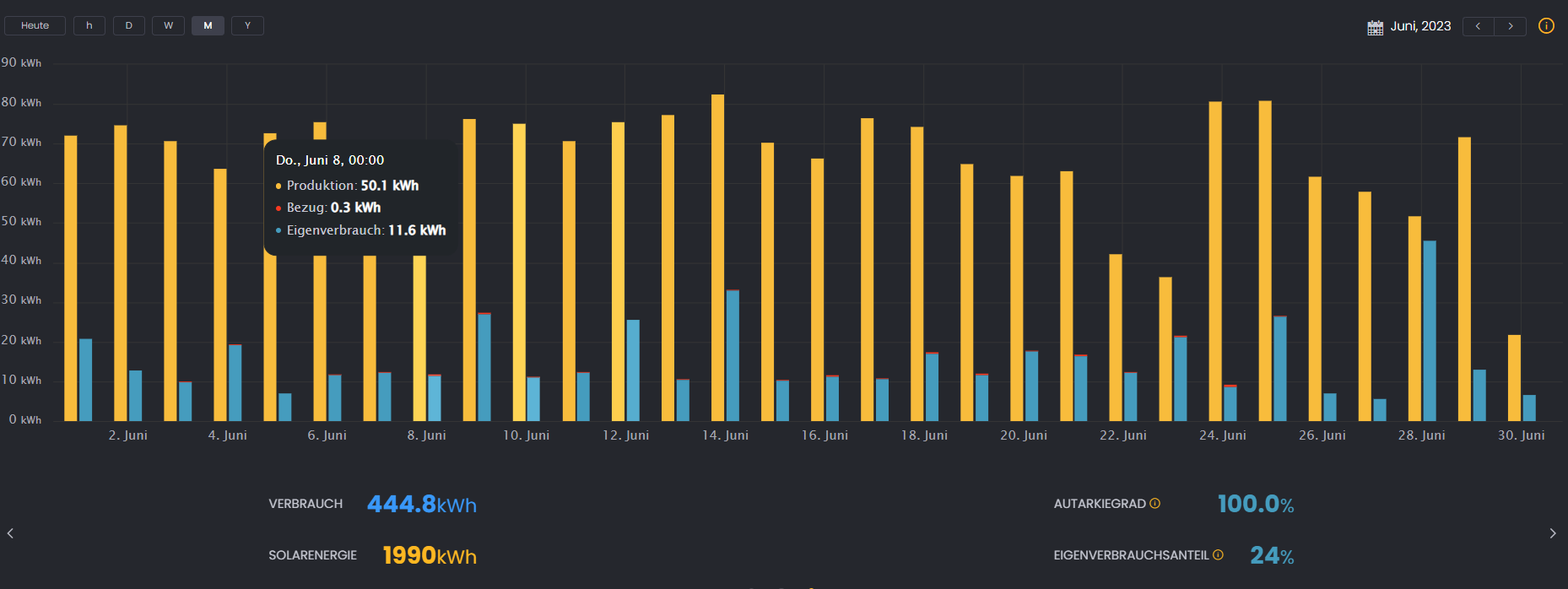Viewport: 1568px width, 589px height.
Task: Click the SOLARENERGIE label
Action: tap(312, 555)
